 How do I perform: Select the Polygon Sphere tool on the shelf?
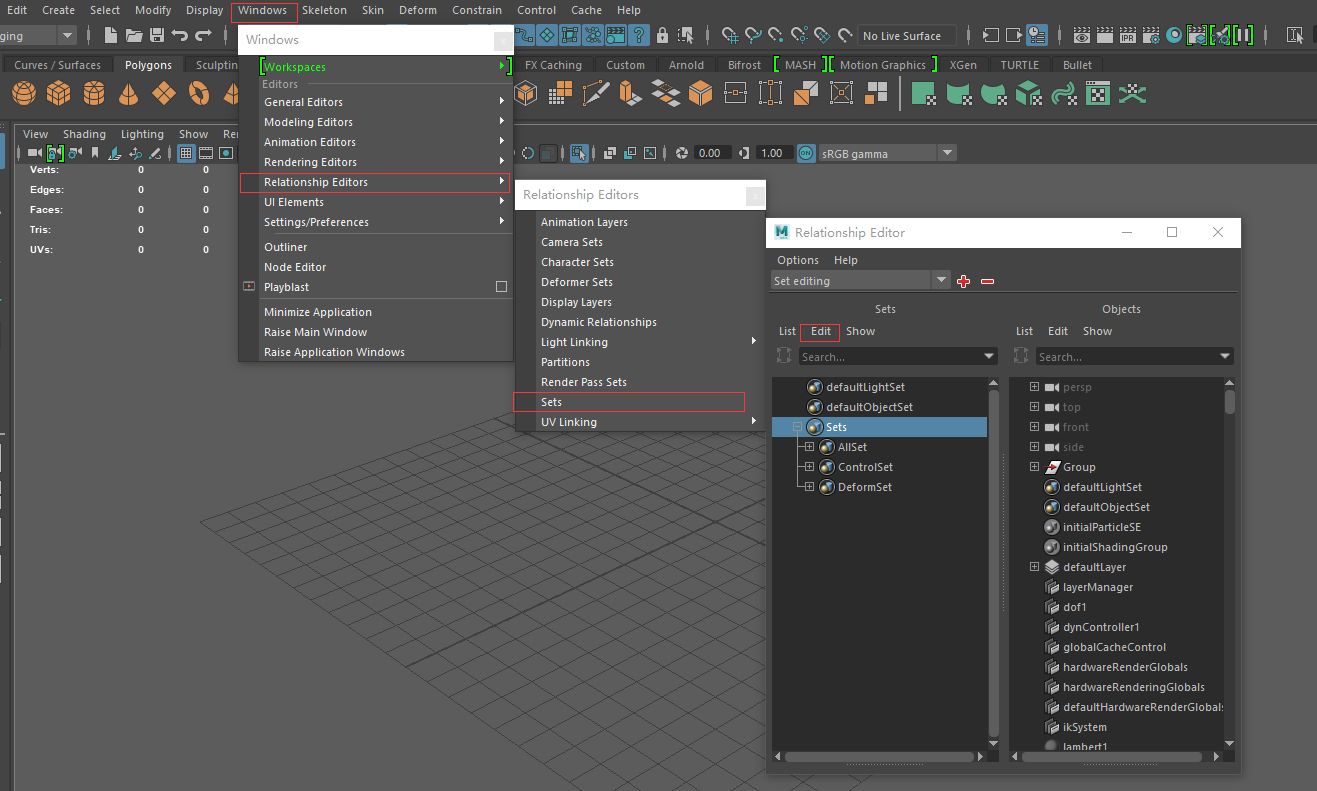(22, 93)
